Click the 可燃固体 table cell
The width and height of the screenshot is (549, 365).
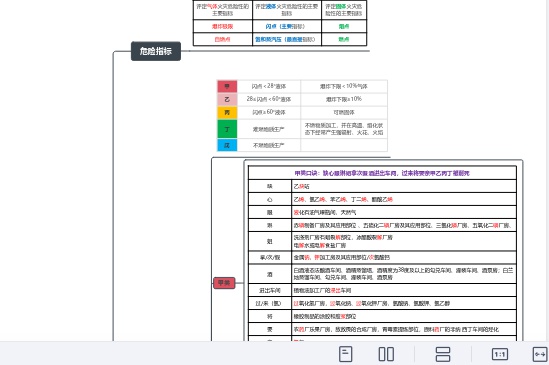tap(344, 113)
